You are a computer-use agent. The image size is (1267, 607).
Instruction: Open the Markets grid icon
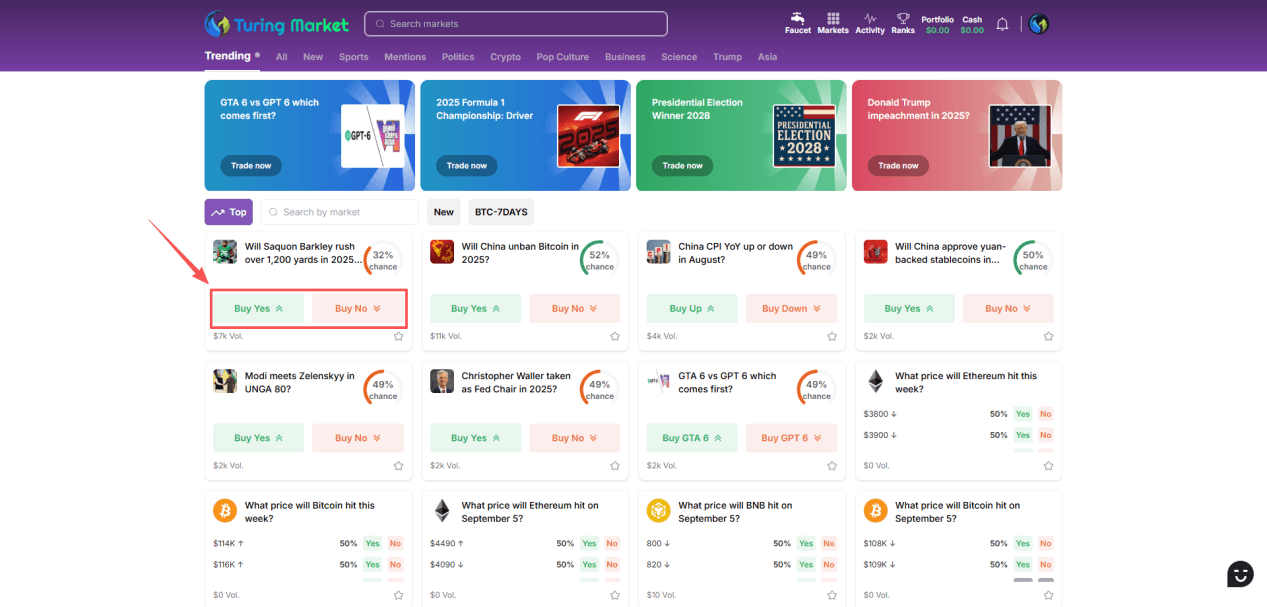point(833,23)
